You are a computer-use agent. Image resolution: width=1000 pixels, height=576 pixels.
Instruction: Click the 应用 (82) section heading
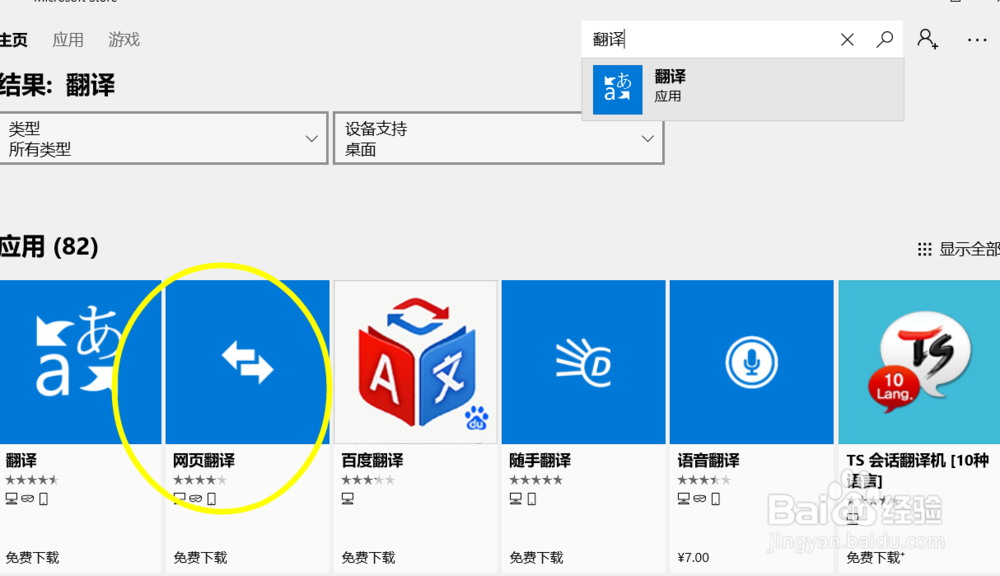(49, 247)
